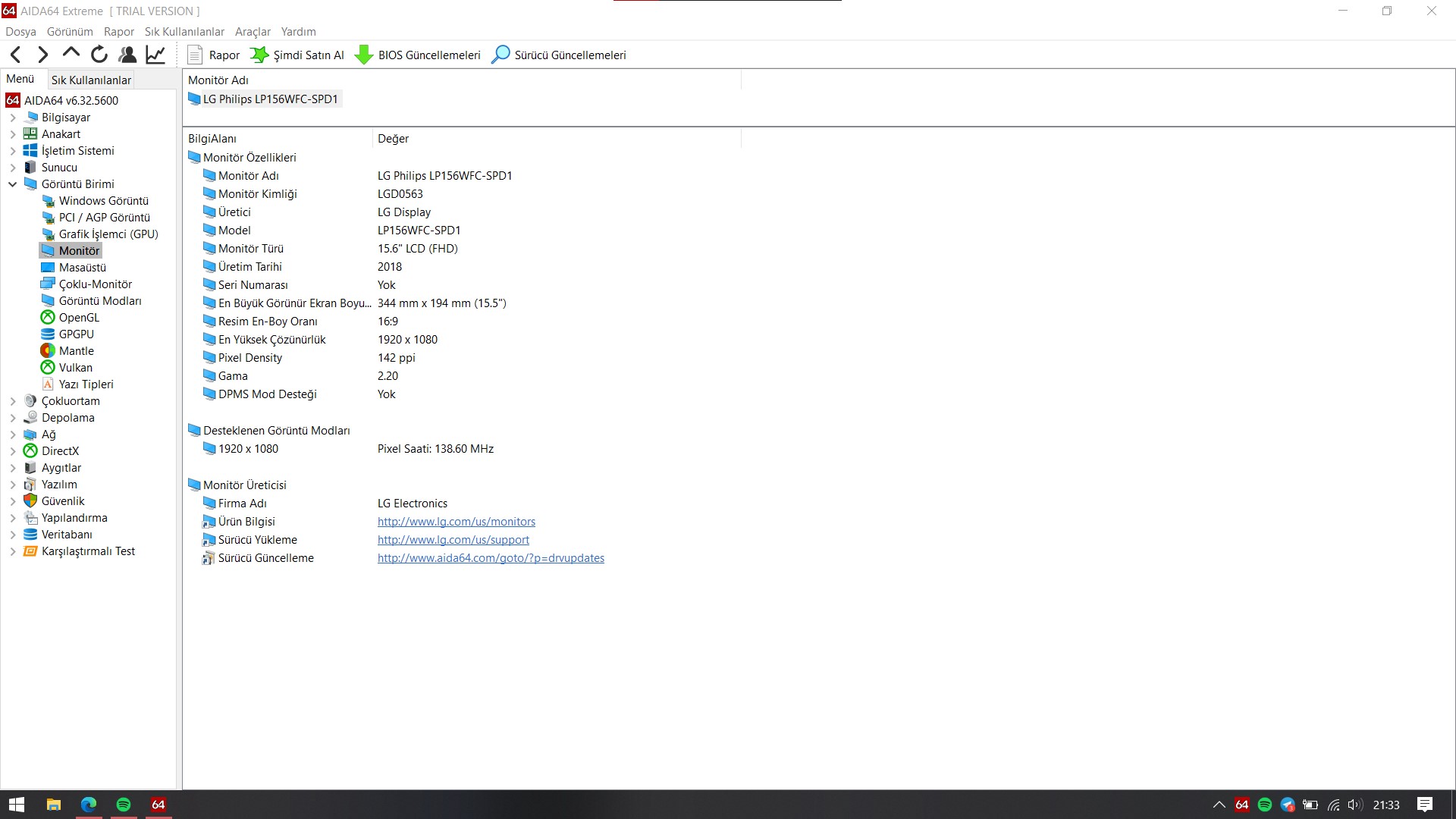Click the OpenGL Xbox-style icon
Viewport: 1456px width, 819px height.
48,318
